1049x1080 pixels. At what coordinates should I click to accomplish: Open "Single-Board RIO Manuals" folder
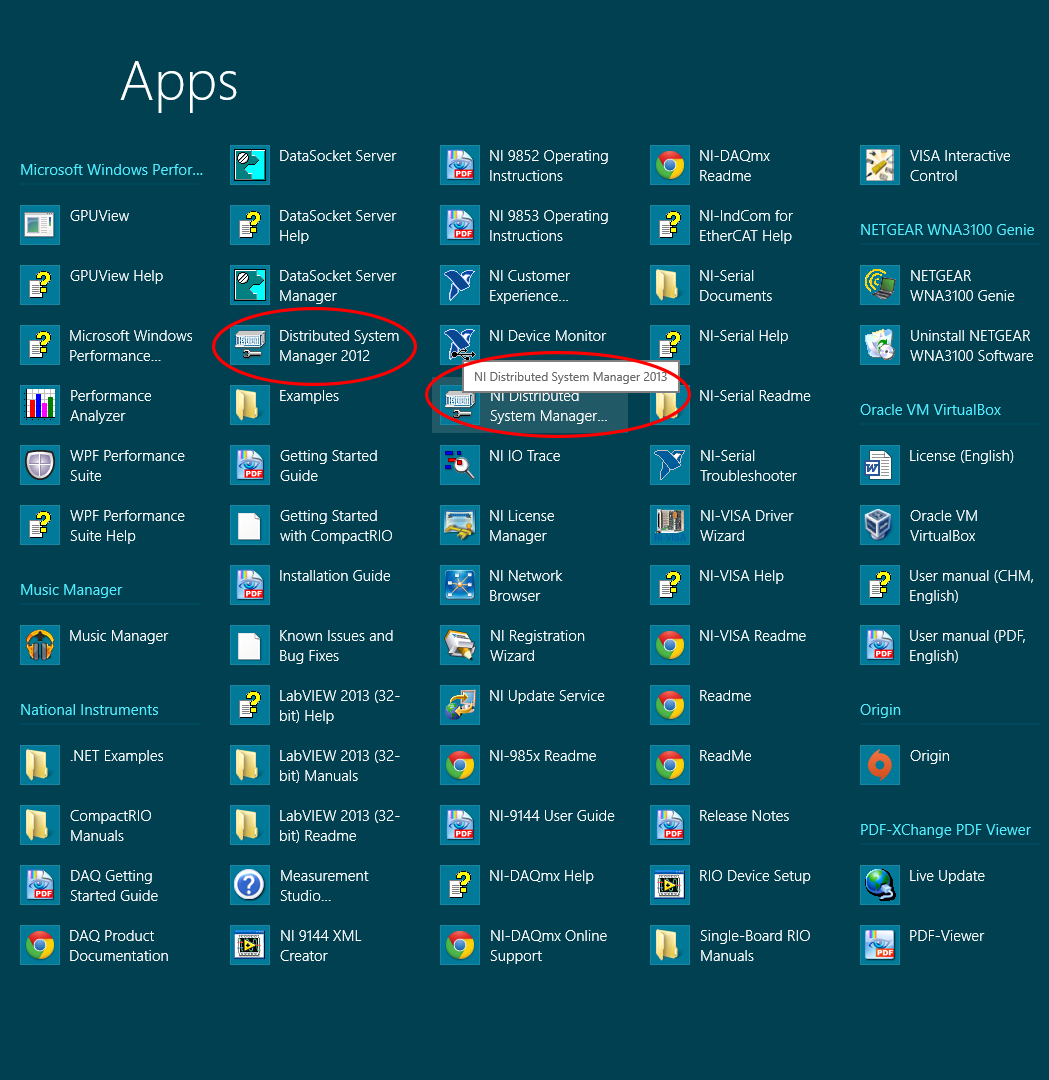pyautogui.click(x=731, y=945)
